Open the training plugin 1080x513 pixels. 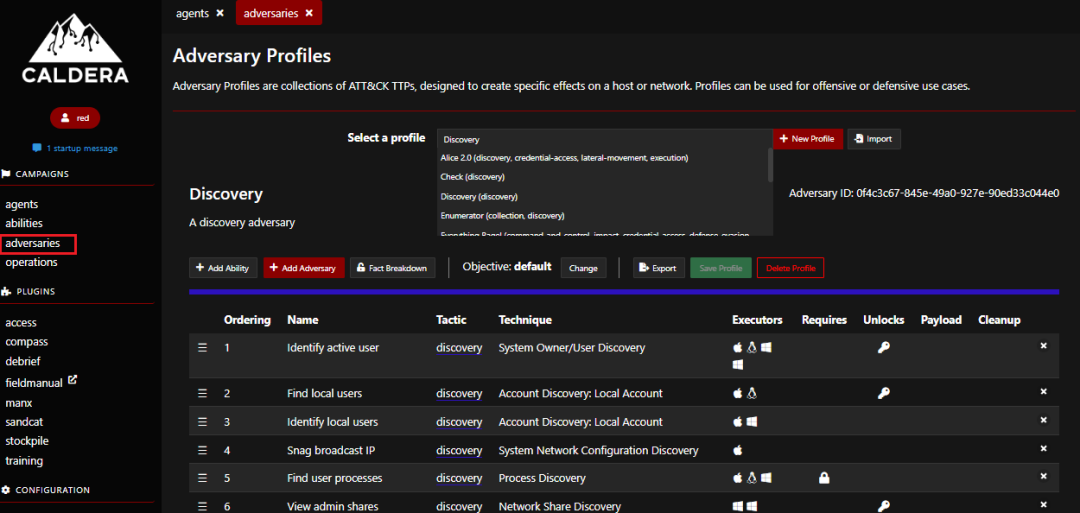(x=24, y=461)
